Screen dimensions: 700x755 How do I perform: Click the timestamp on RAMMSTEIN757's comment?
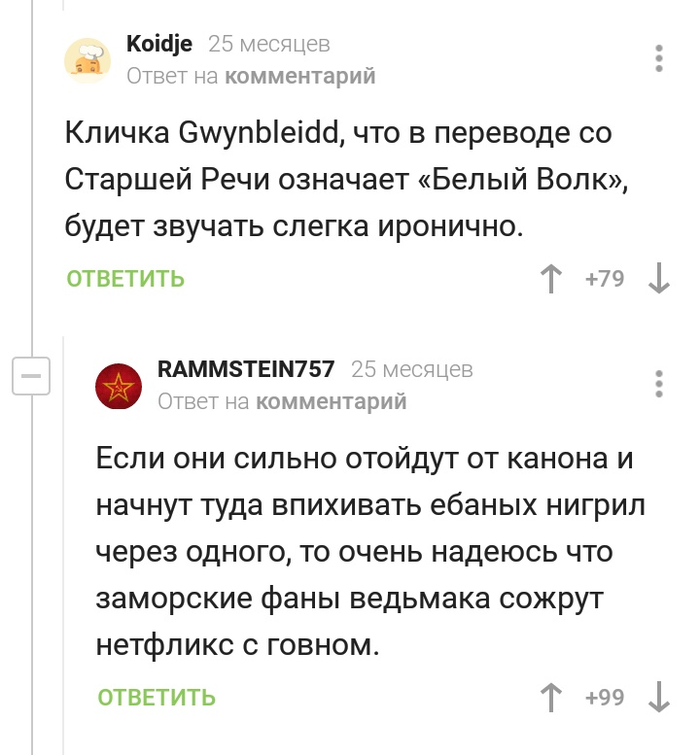point(412,369)
